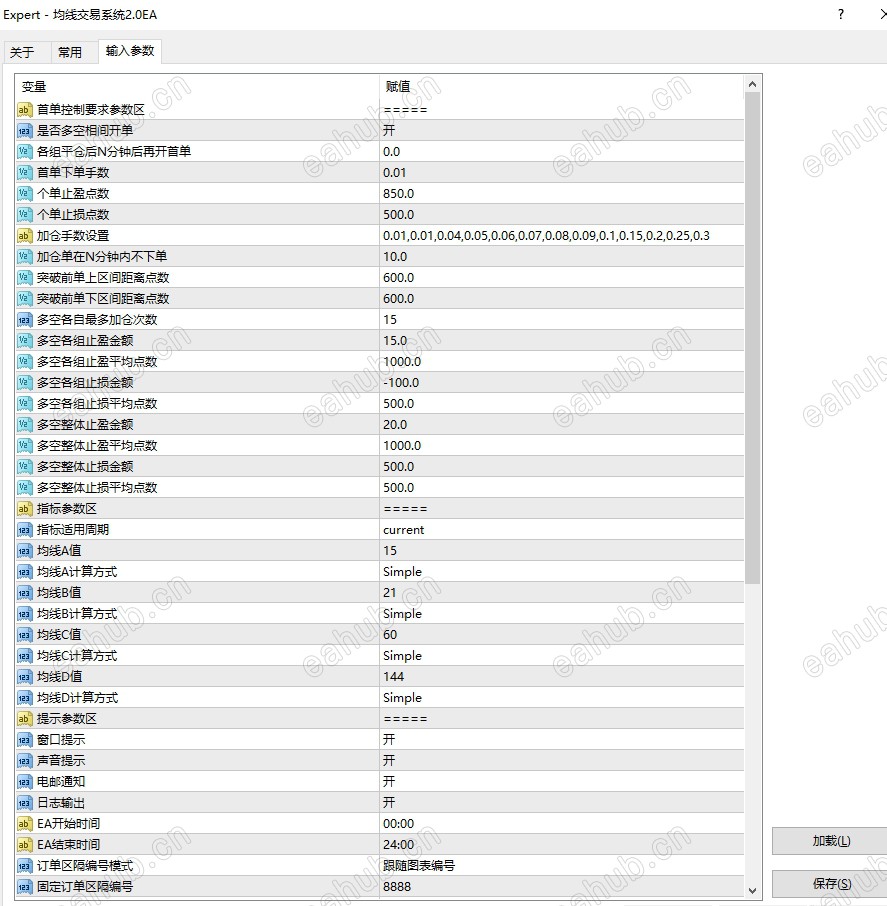Click the double icon beside 多空整体止损金额
Screen dimensions: 887x906
pyautogui.click(x=24, y=466)
